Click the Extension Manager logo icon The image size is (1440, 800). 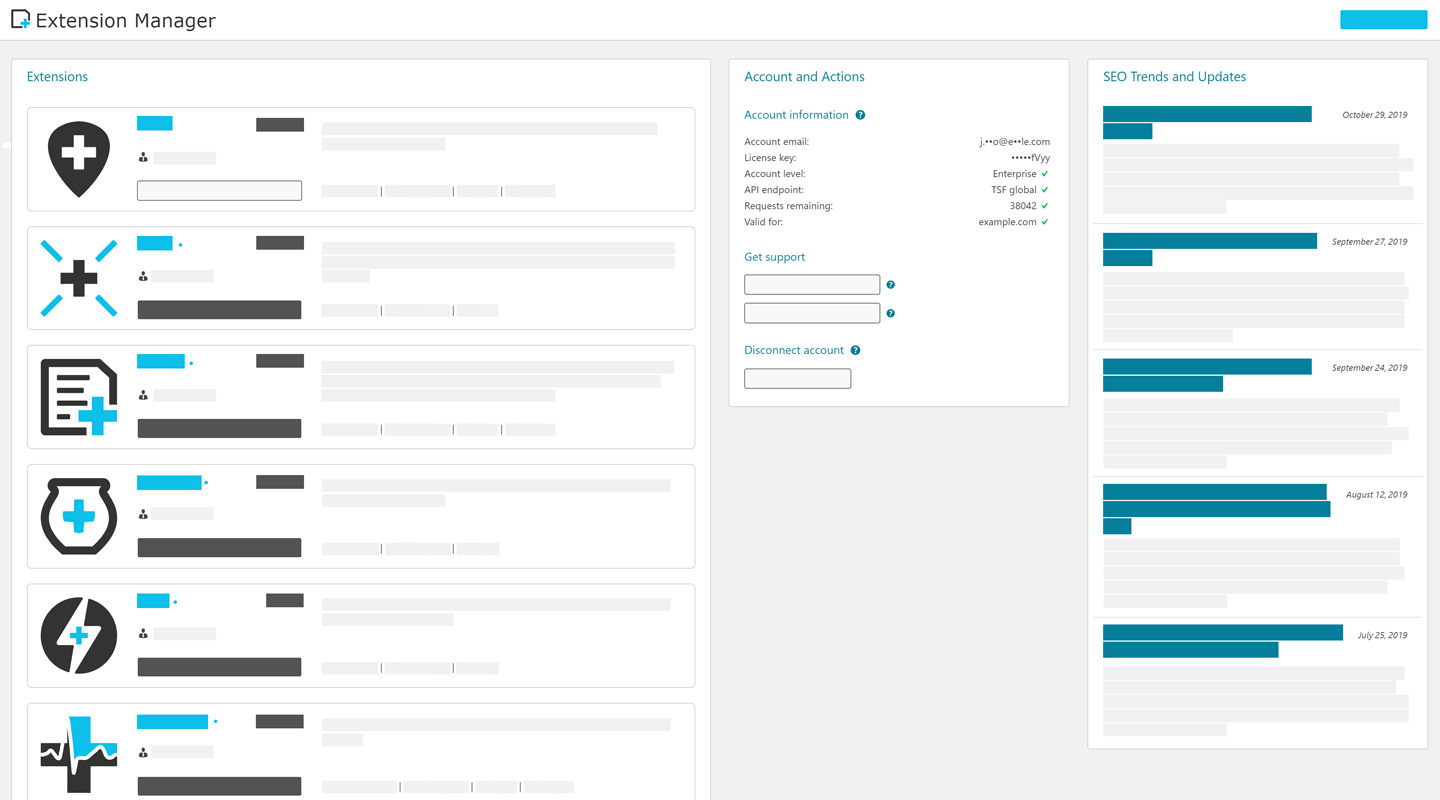(20, 19)
